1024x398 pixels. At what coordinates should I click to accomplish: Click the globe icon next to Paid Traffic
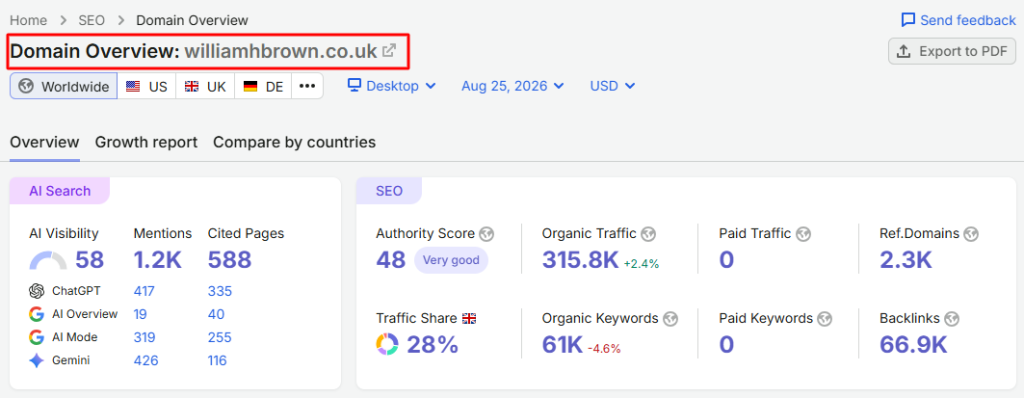803,233
